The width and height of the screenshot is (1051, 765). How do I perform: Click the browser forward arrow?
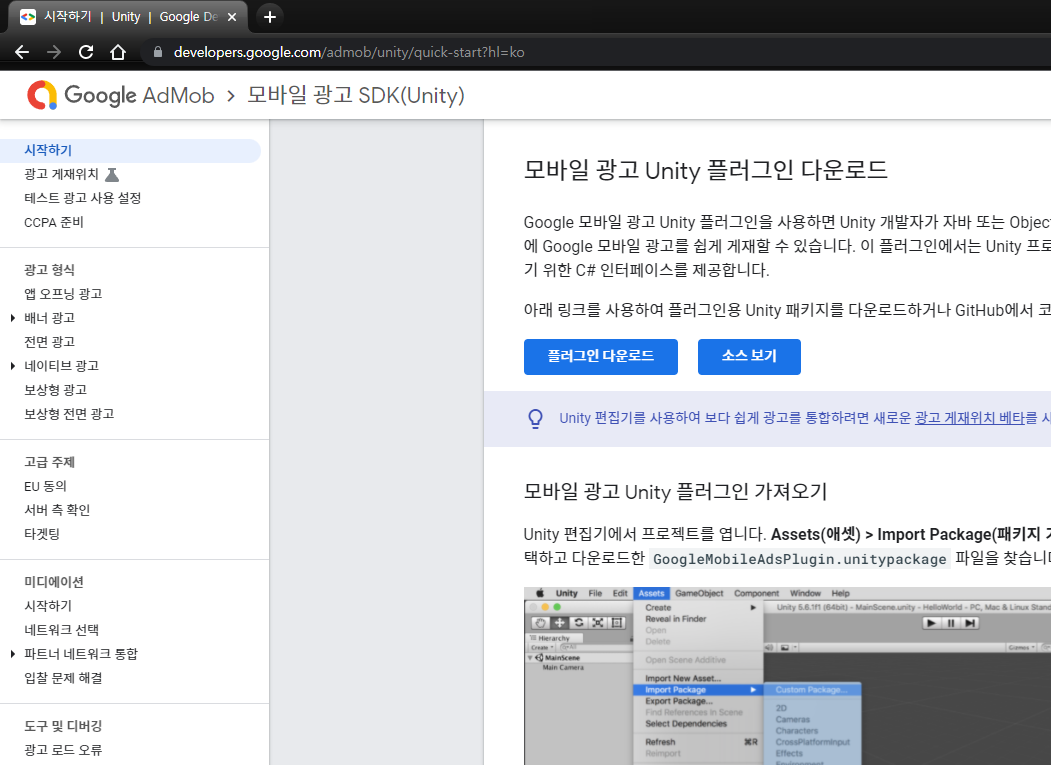click(54, 52)
